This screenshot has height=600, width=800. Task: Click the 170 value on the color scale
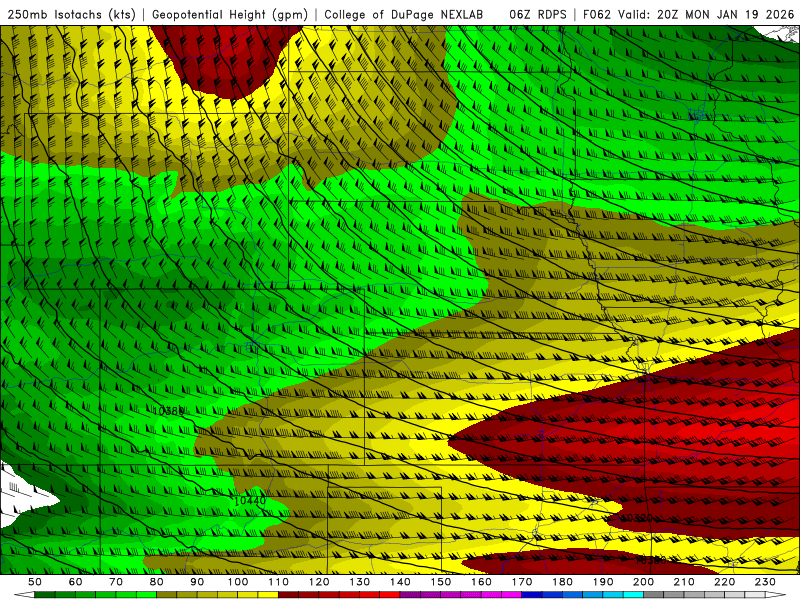coord(522,582)
